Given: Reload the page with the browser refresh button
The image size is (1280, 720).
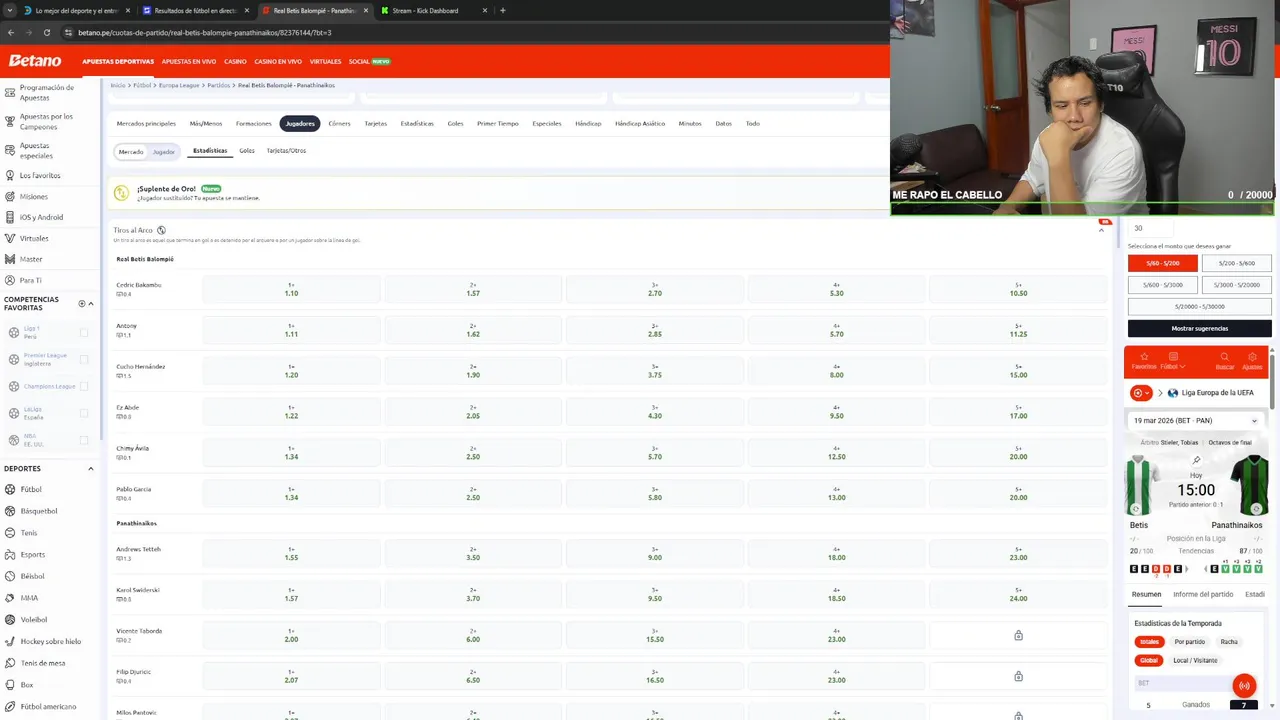Looking at the screenshot, I should point(46,32).
